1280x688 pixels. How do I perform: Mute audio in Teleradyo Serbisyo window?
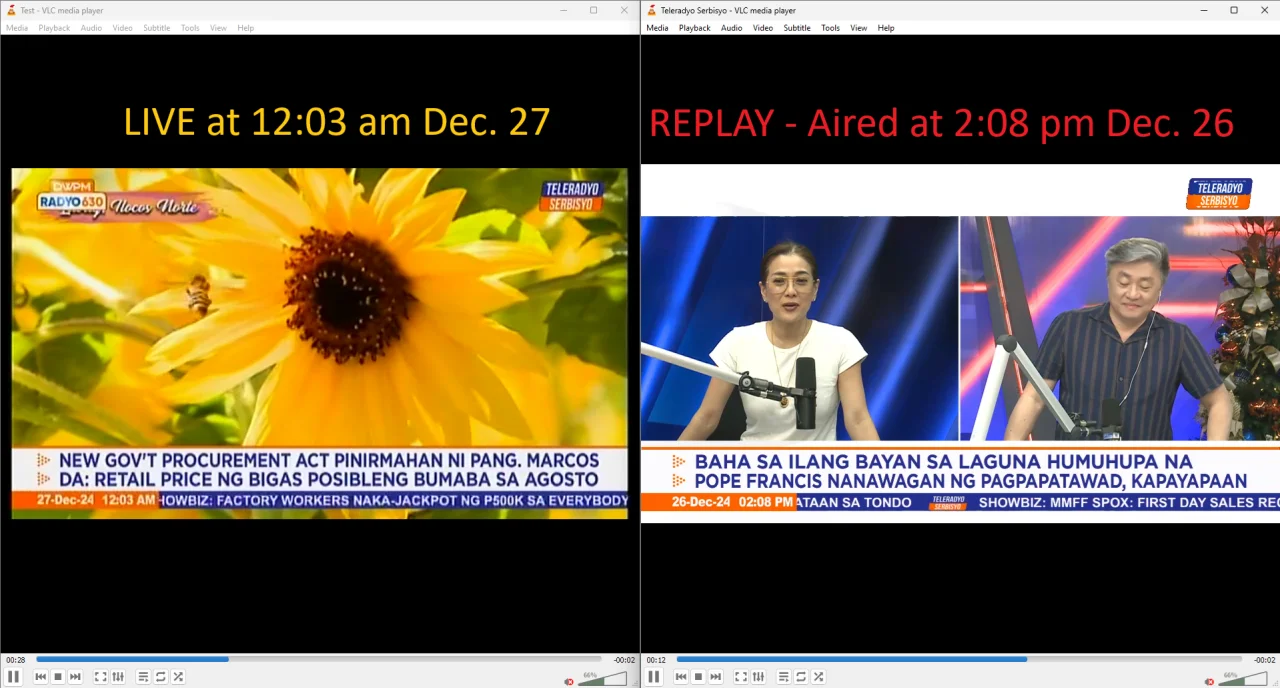(1209, 681)
